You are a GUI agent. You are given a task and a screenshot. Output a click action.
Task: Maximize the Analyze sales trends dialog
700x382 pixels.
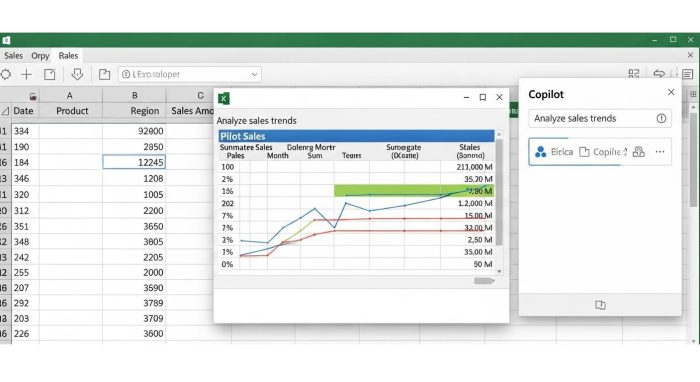pyautogui.click(x=483, y=97)
